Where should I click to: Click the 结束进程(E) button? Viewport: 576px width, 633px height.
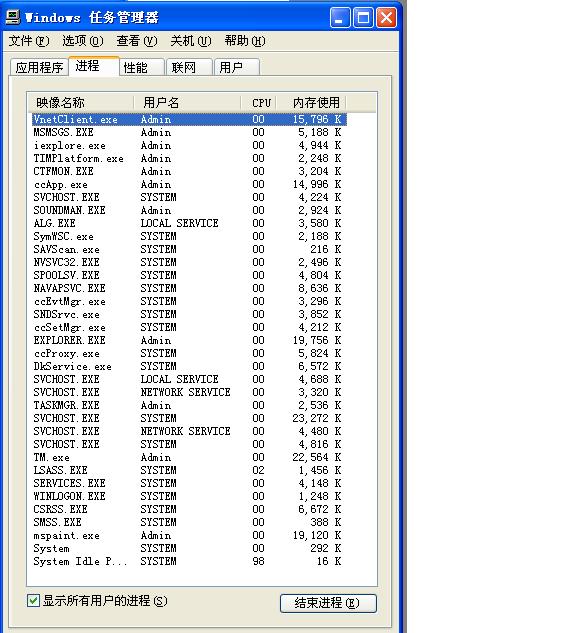point(328,603)
